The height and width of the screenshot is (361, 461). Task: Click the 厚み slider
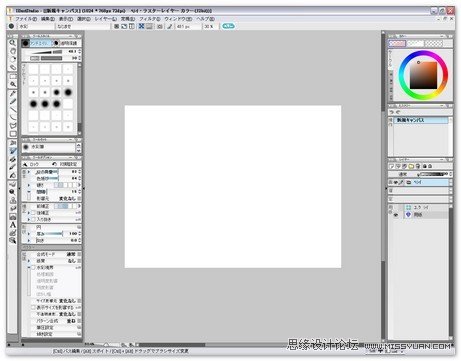pos(54,234)
